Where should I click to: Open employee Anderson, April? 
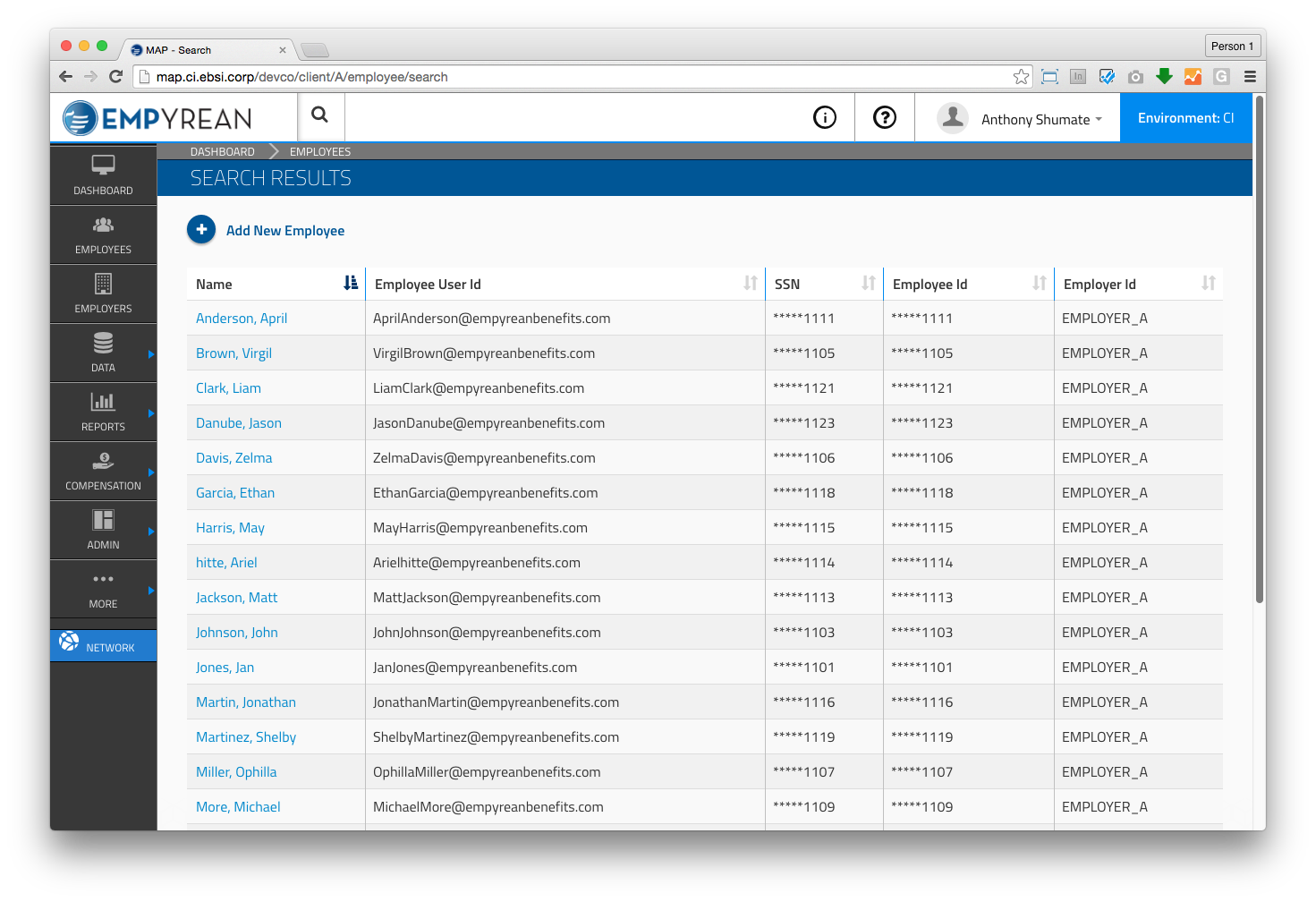point(242,318)
